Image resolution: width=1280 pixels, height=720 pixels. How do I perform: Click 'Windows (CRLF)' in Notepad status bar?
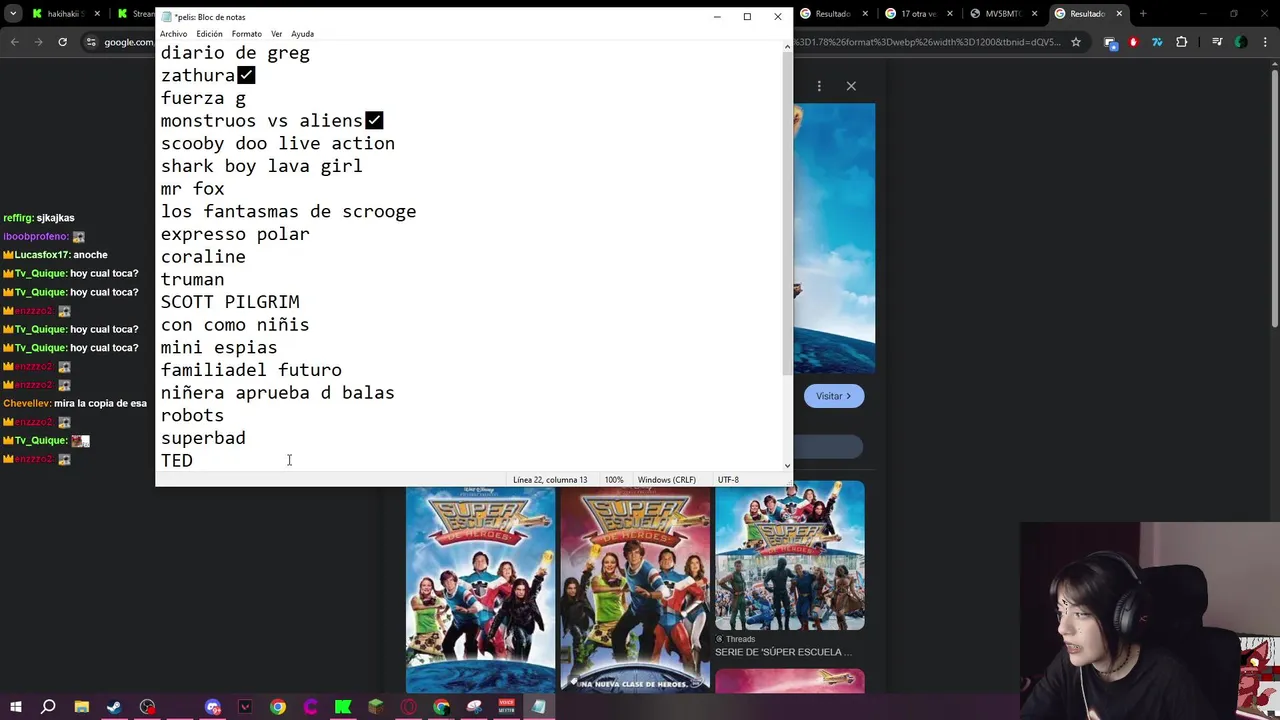[667, 480]
